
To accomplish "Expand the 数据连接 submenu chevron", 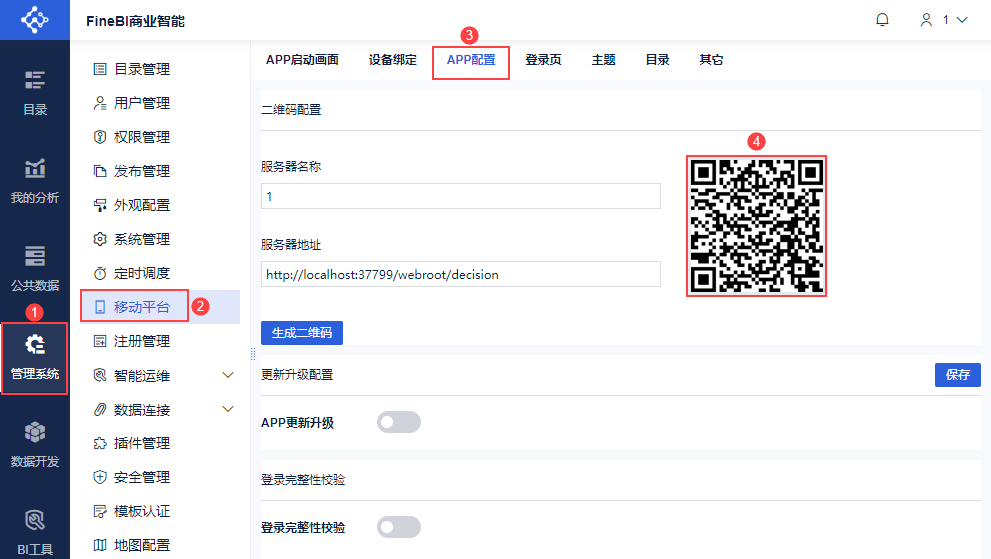I will [x=228, y=409].
